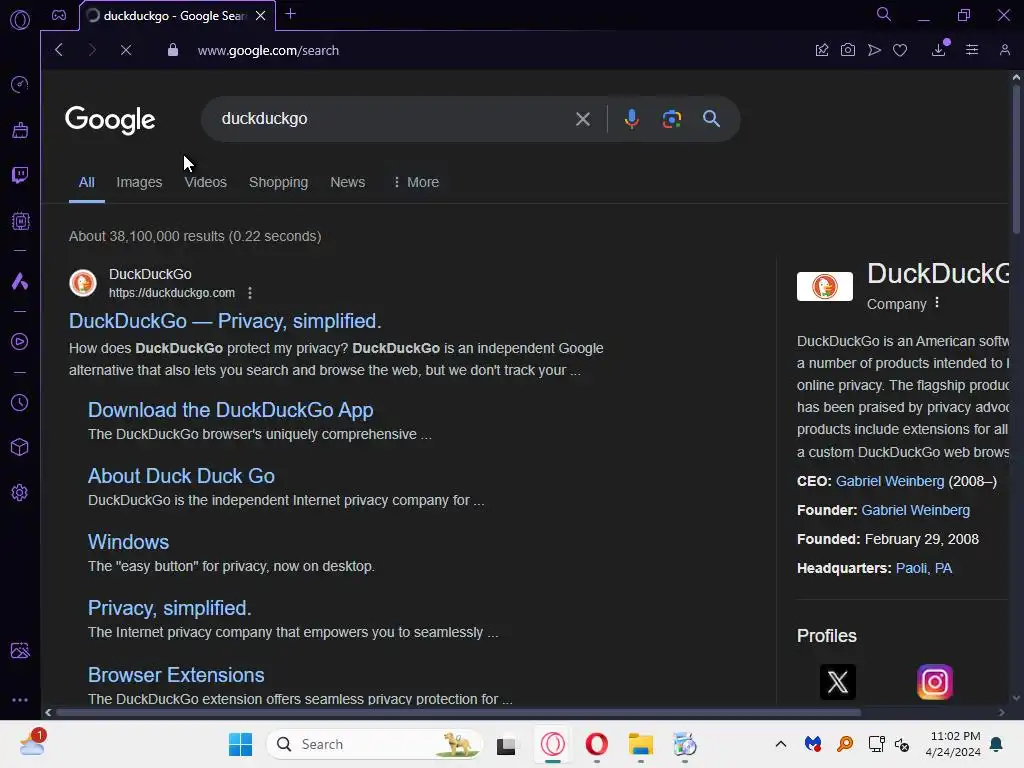This screenshot has width=1024, height=768.
Task: Open Windows Start menu
Action: (240, 744)
